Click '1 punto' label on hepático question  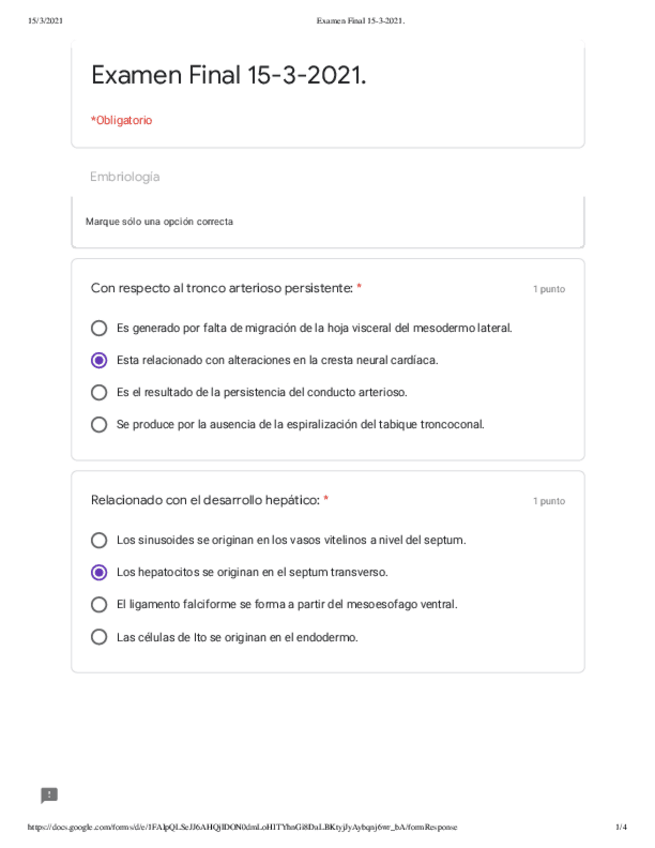pos(548,501)
